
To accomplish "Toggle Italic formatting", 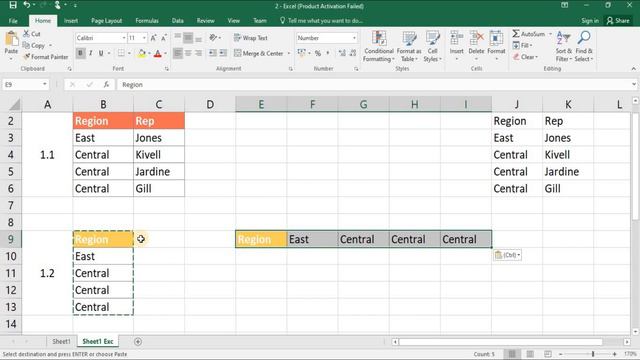I will coord(91,53).
